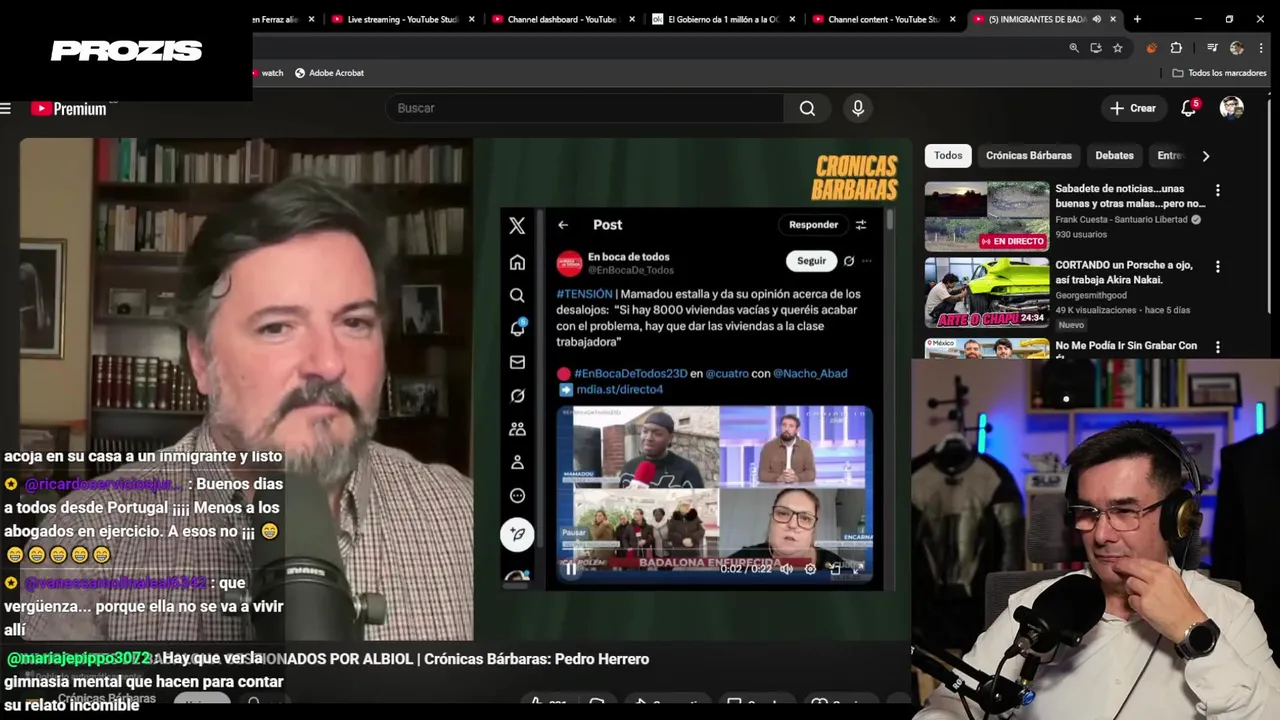The image size is (1280, 720).
Task: Open the browser extensions puzzle icon
Action: (1176, 48)
